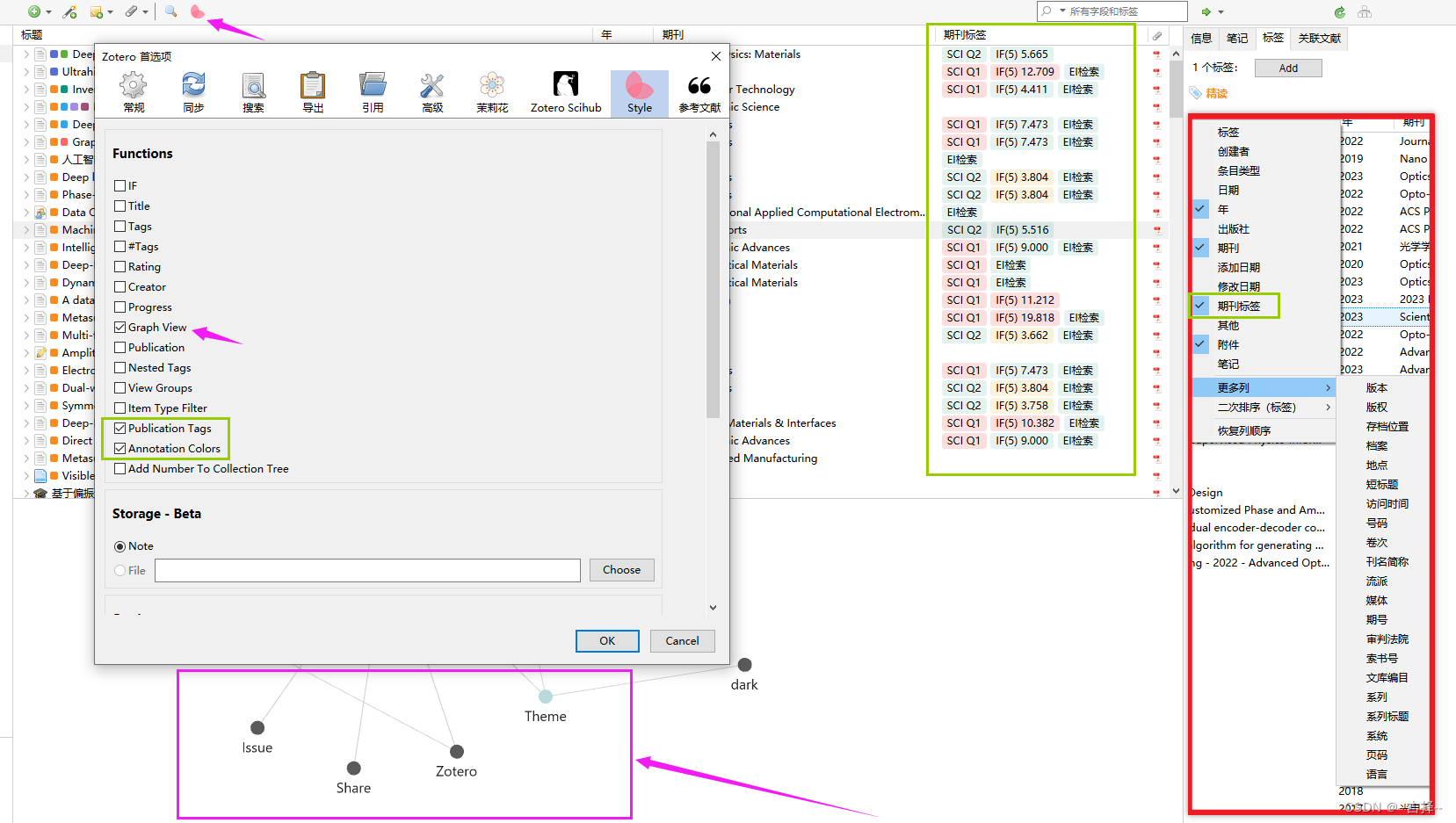Click the preferences pane vertical scrollbar thumb
This screenshot has height=823, width=1456.
(x=713, y=279)
